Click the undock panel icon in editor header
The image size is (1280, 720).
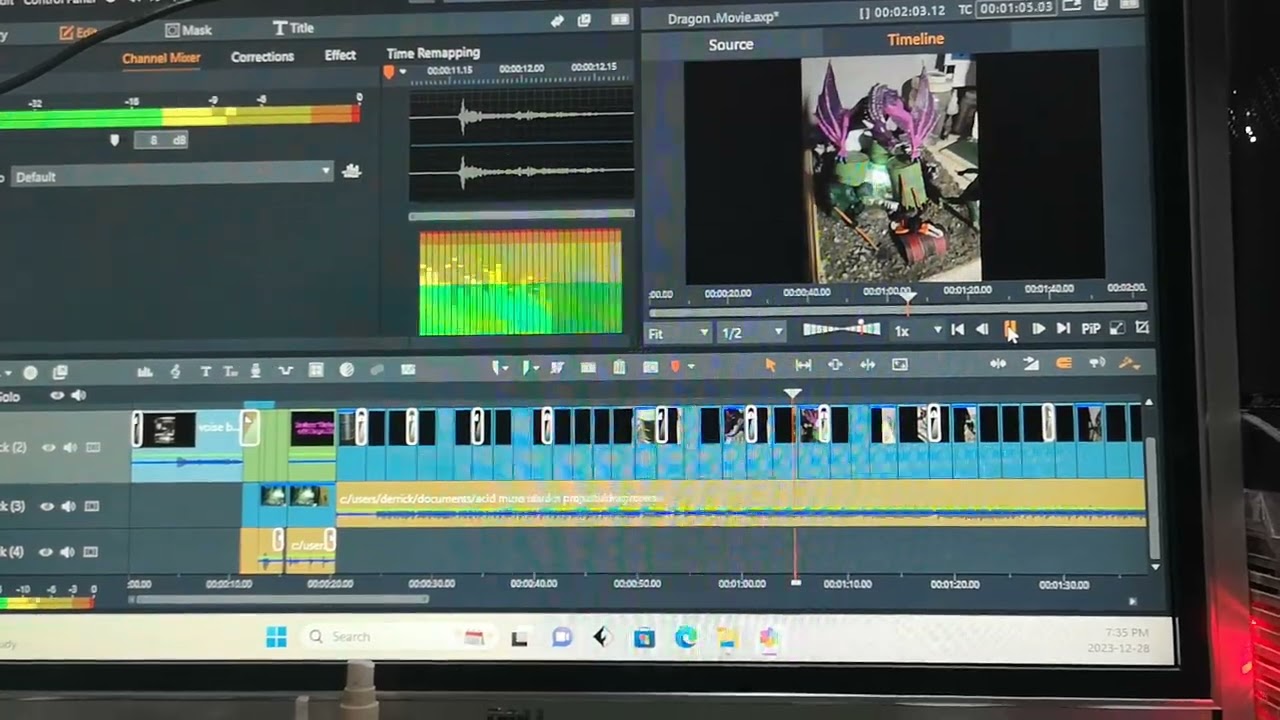point(585,20)
